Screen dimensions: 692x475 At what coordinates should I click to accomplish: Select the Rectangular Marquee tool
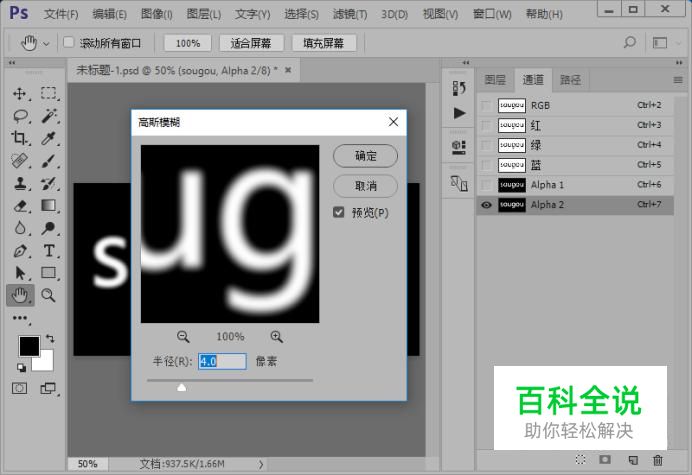pyautogui.click(x=49, y=94)
